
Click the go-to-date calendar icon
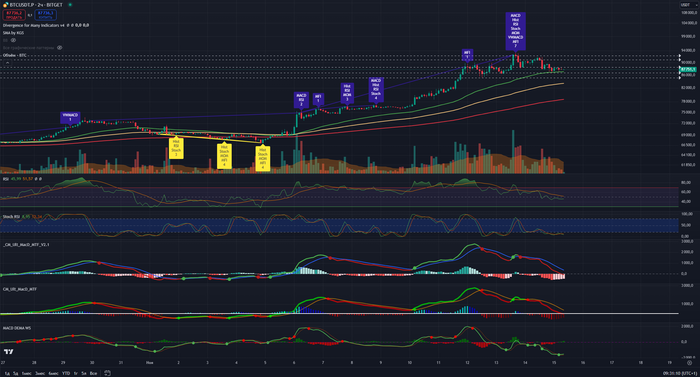click(107, 373)
